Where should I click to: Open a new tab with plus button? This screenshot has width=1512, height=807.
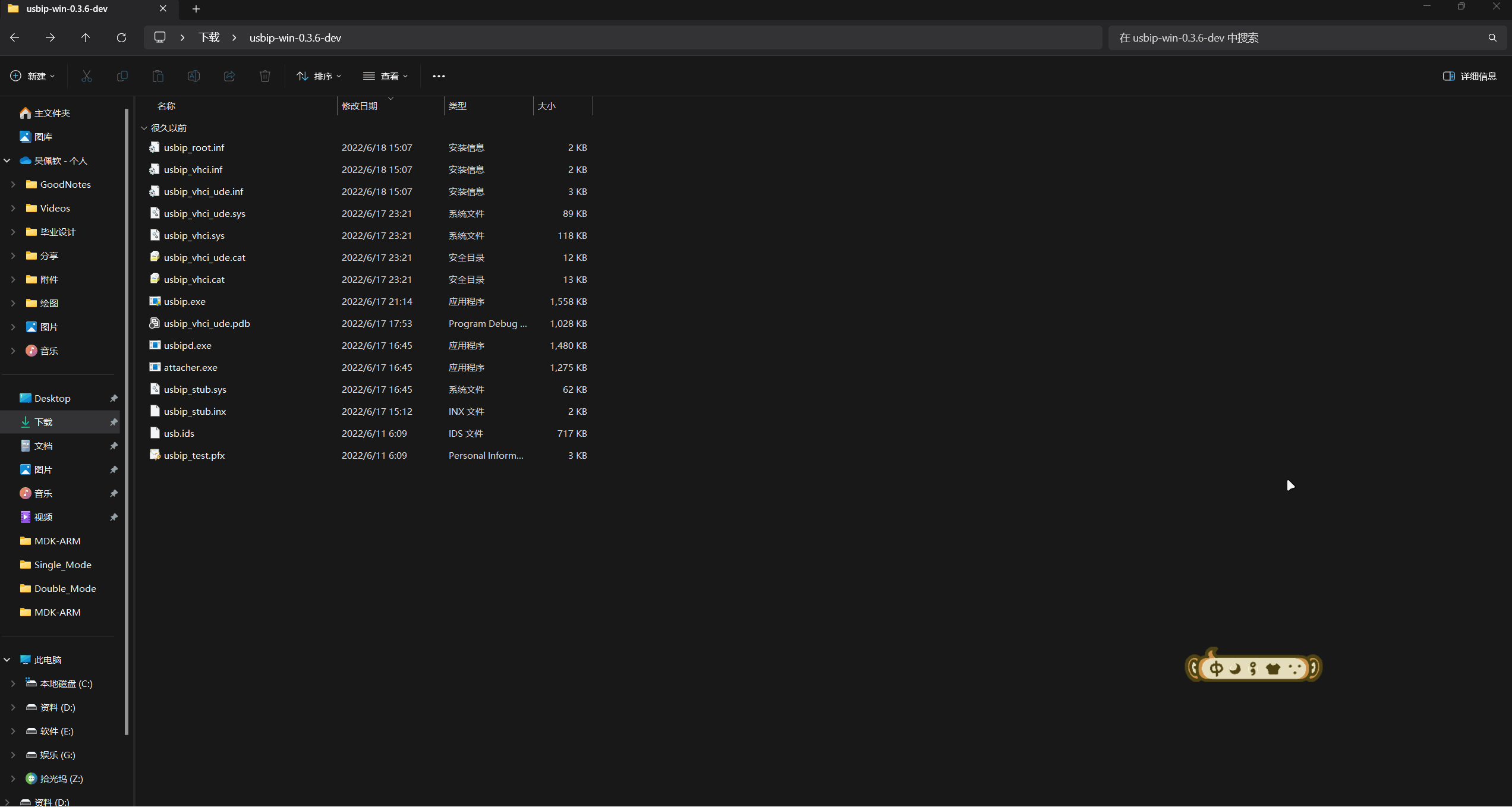coord(196,9)
